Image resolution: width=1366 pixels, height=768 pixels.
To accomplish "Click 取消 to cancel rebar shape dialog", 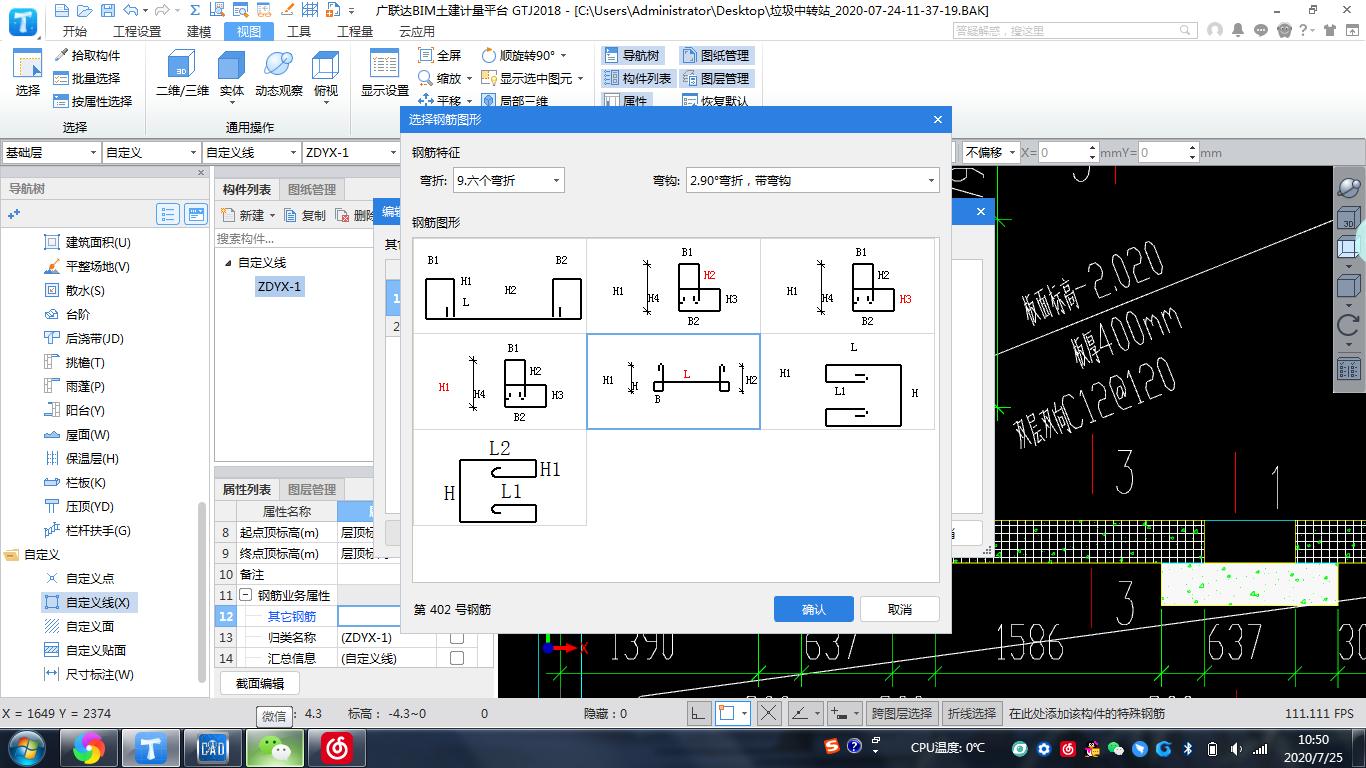I will (900, 609).
